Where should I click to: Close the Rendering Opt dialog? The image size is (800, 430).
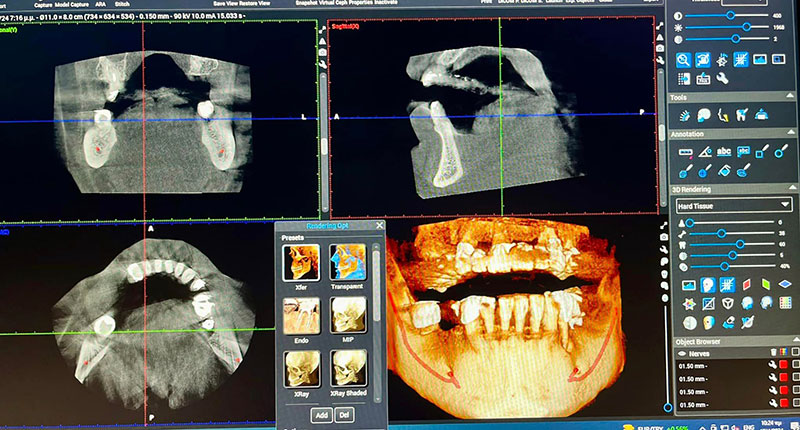click(x=380, y=225)
